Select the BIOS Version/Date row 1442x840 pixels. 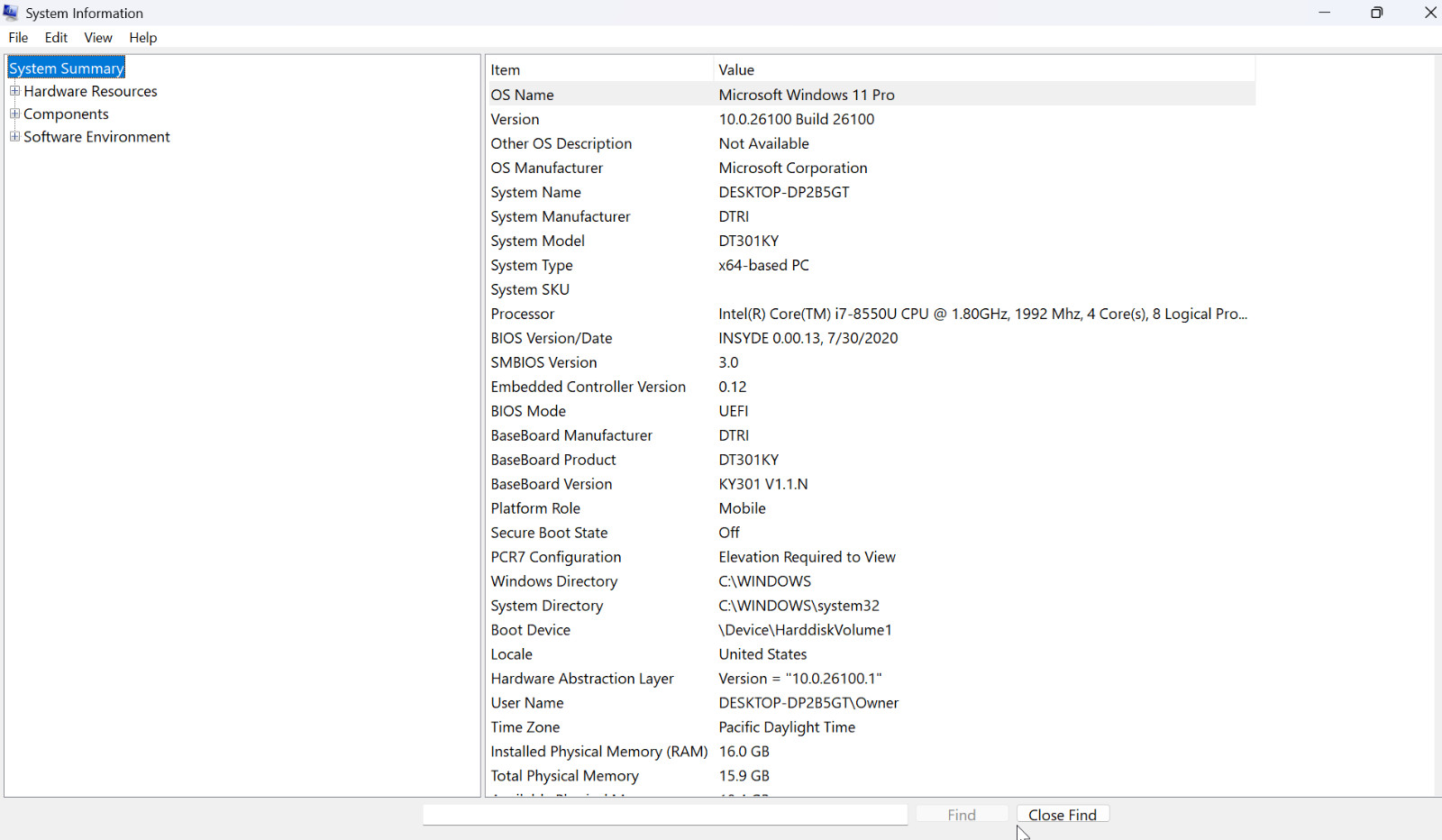pos(872,338)
